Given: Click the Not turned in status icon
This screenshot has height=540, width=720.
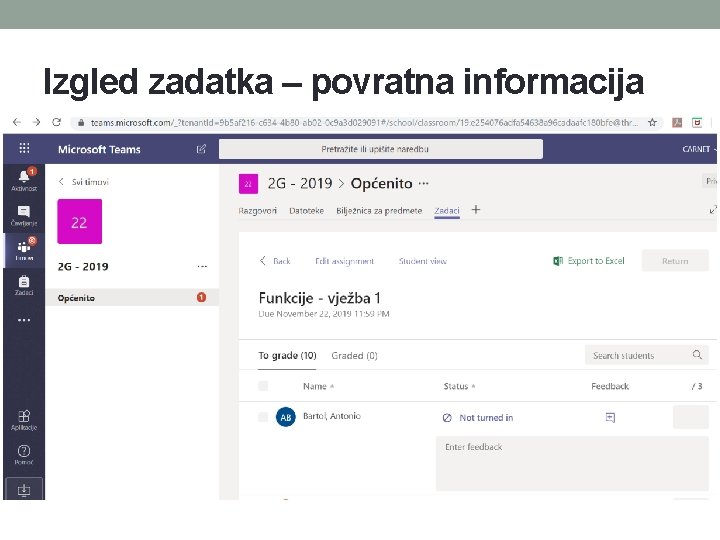Looking at the screenshot, I should 447,417.
